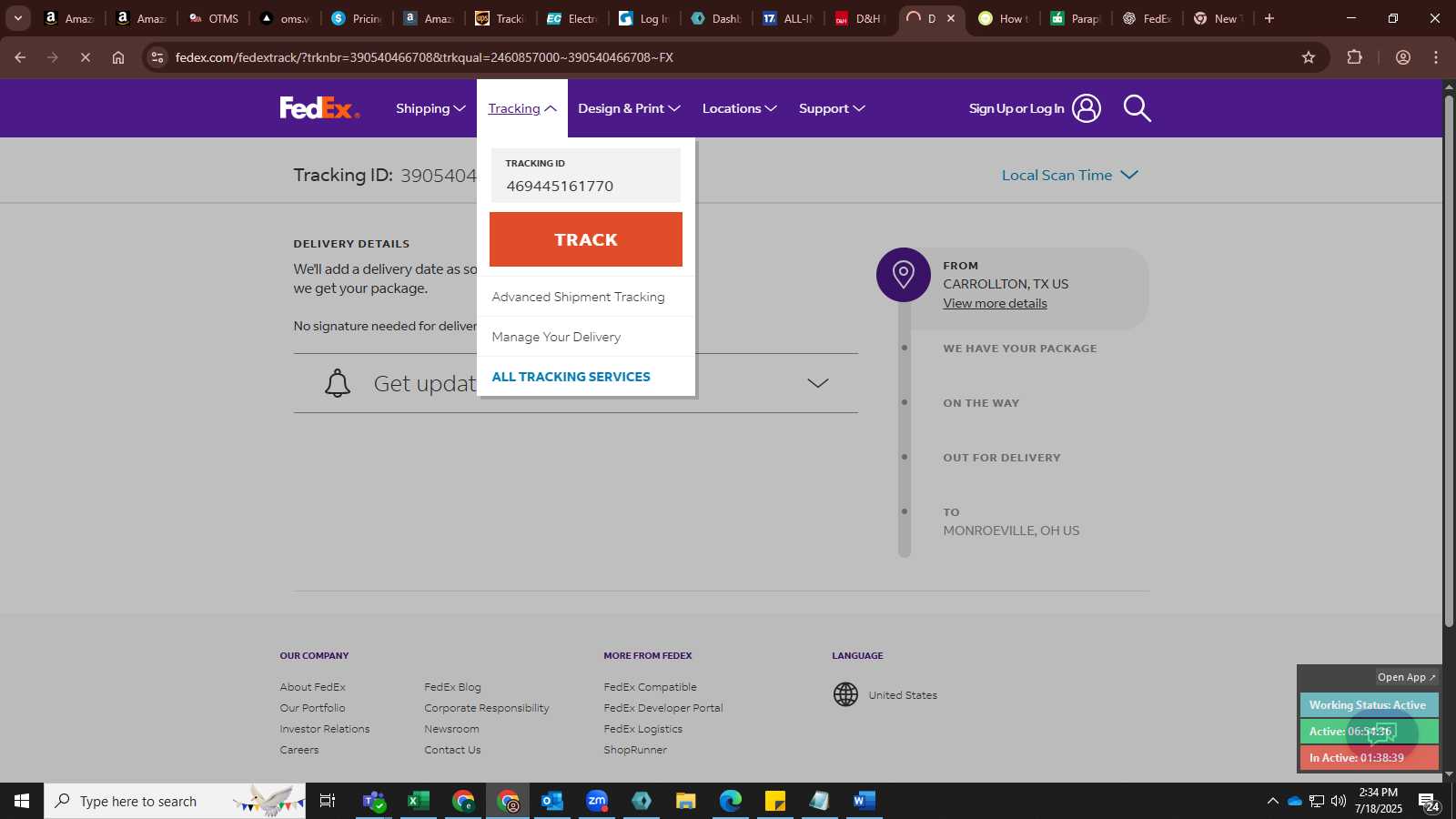The width and height of the screenshot is (1456, 819).
Task: Open the notification center icon
Action: click(1428, 802)
